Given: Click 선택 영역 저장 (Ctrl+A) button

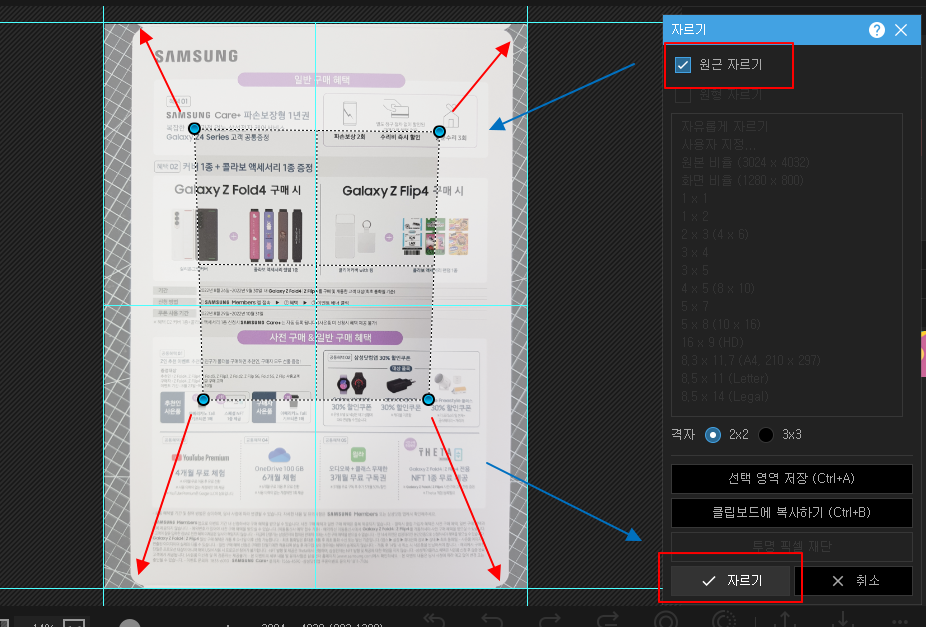Looking at the screenshot, I should (791, 478).
